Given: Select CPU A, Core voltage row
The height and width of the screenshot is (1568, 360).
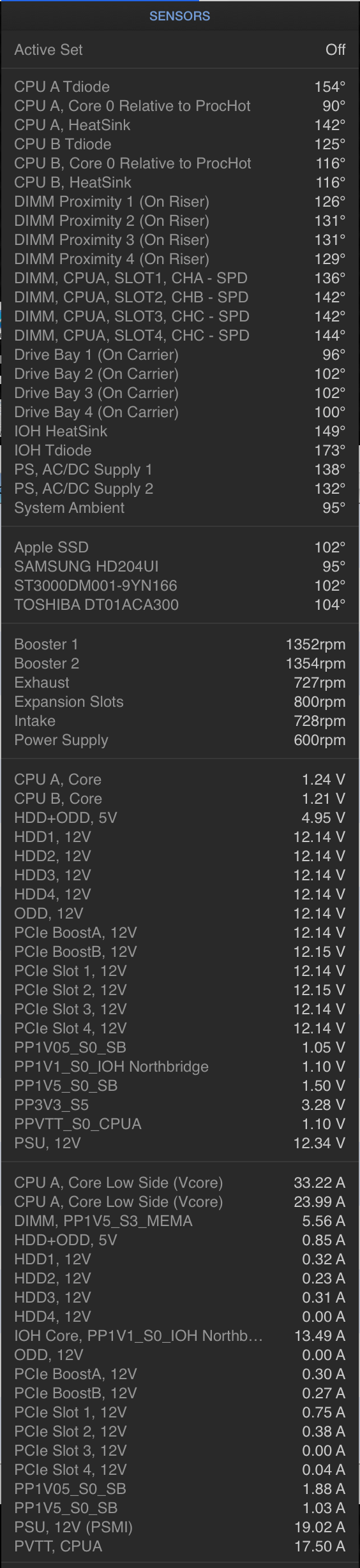Looking at the screenshot, I should click(180, 780).
